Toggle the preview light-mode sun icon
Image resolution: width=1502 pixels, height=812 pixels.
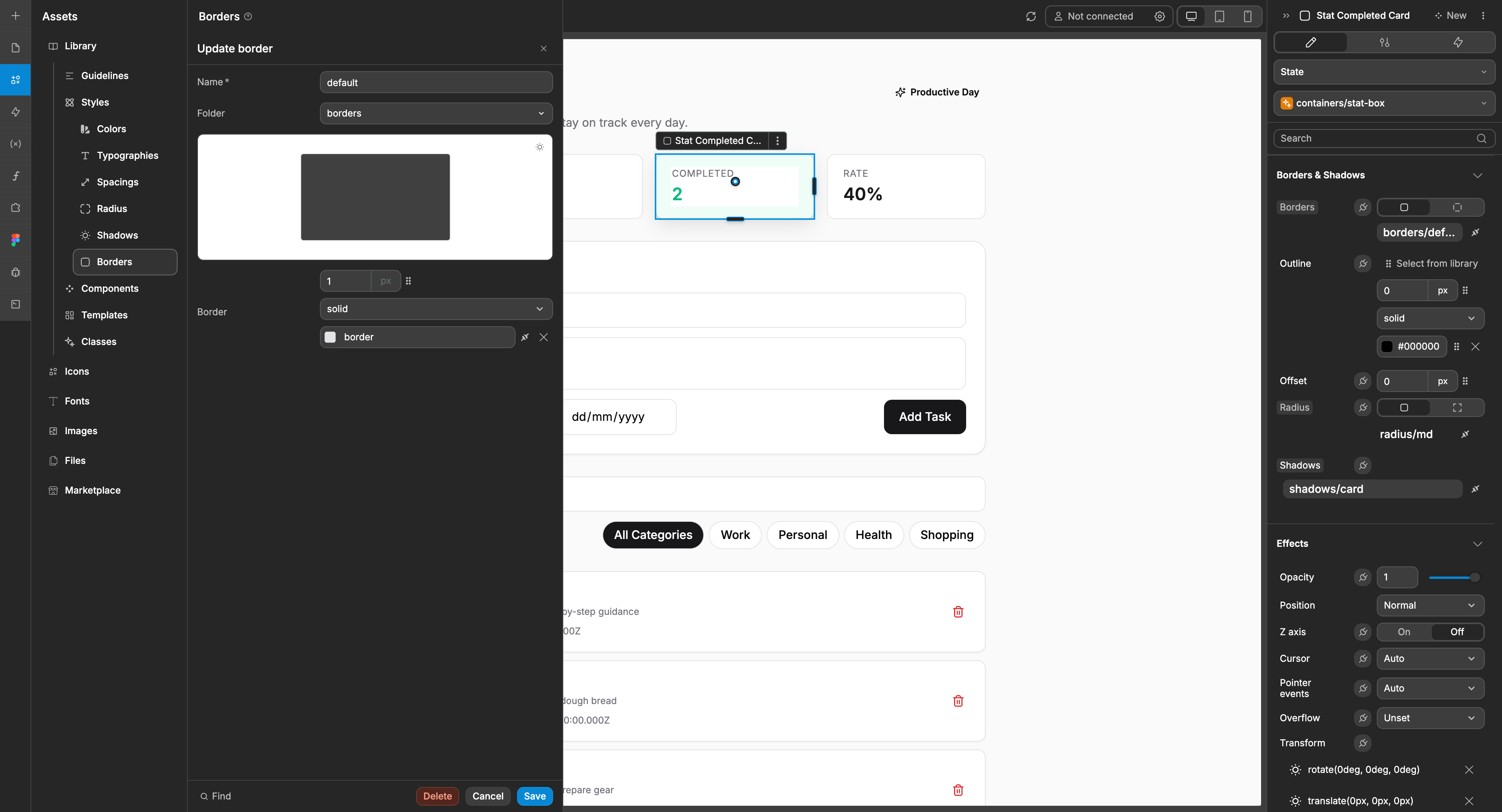[x=539, y=147]
